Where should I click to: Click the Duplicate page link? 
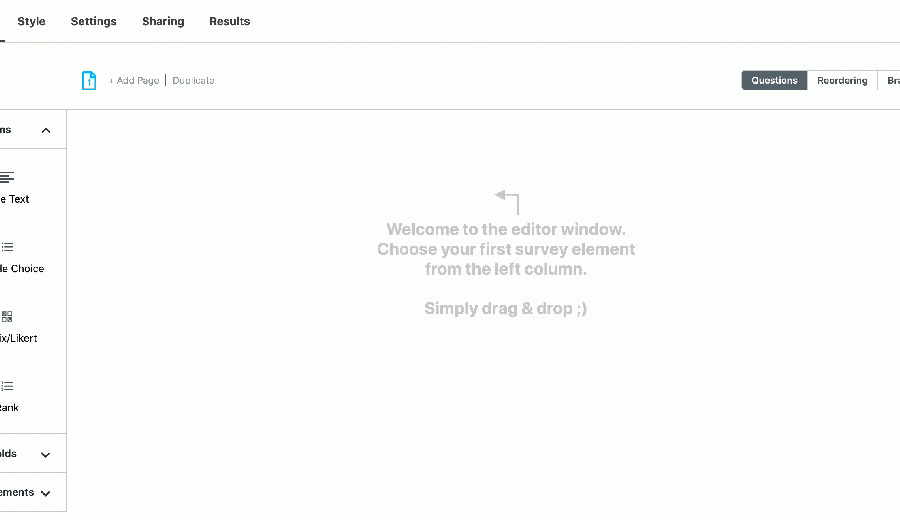(193, 81)
